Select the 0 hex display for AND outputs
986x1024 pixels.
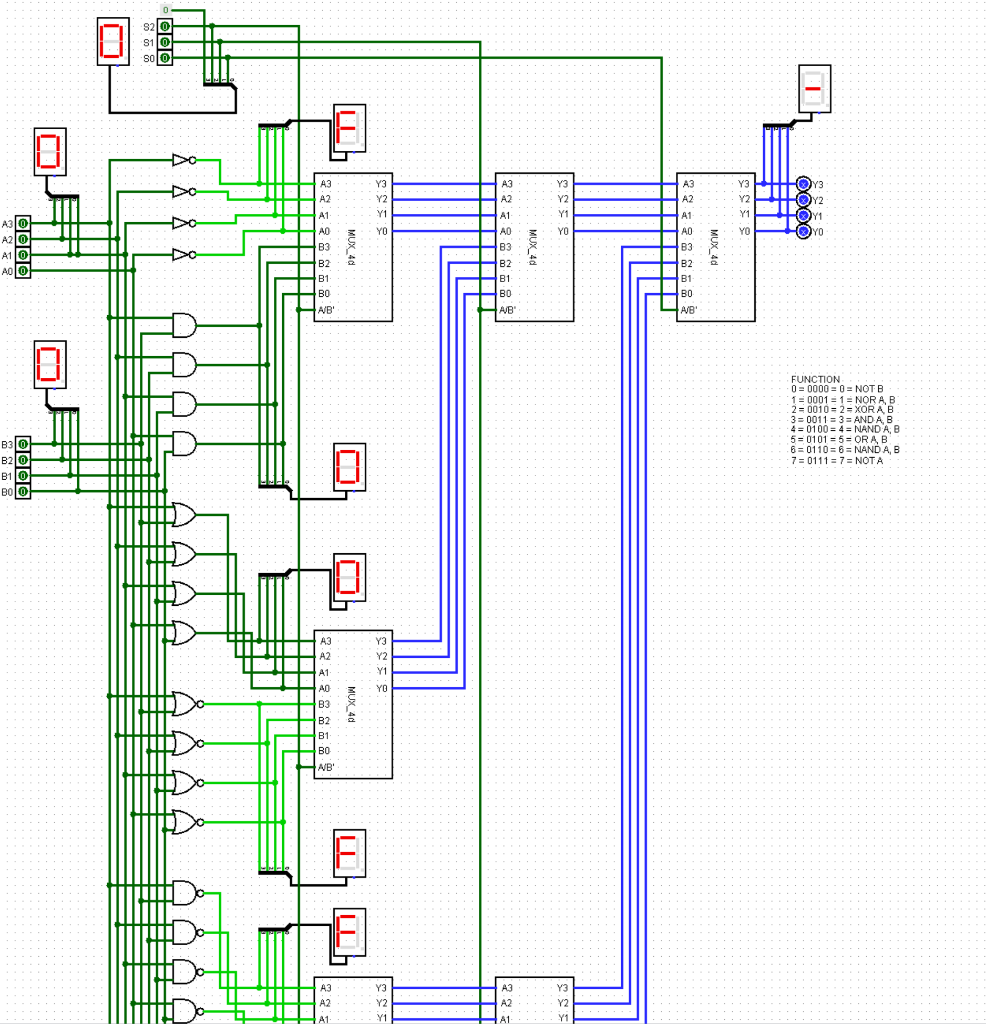pos(349,468)
